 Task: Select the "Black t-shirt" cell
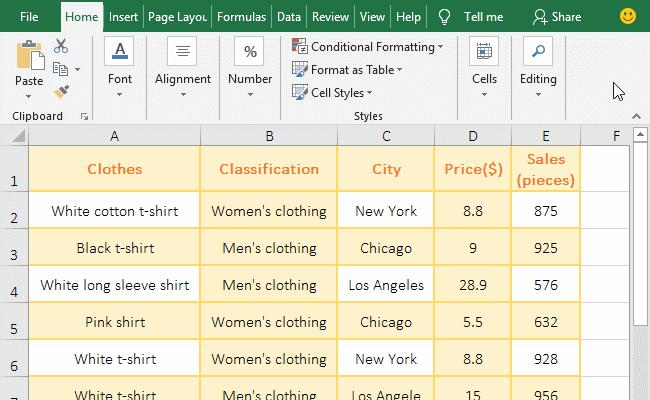pyautogui.click(x=114, y=247)
